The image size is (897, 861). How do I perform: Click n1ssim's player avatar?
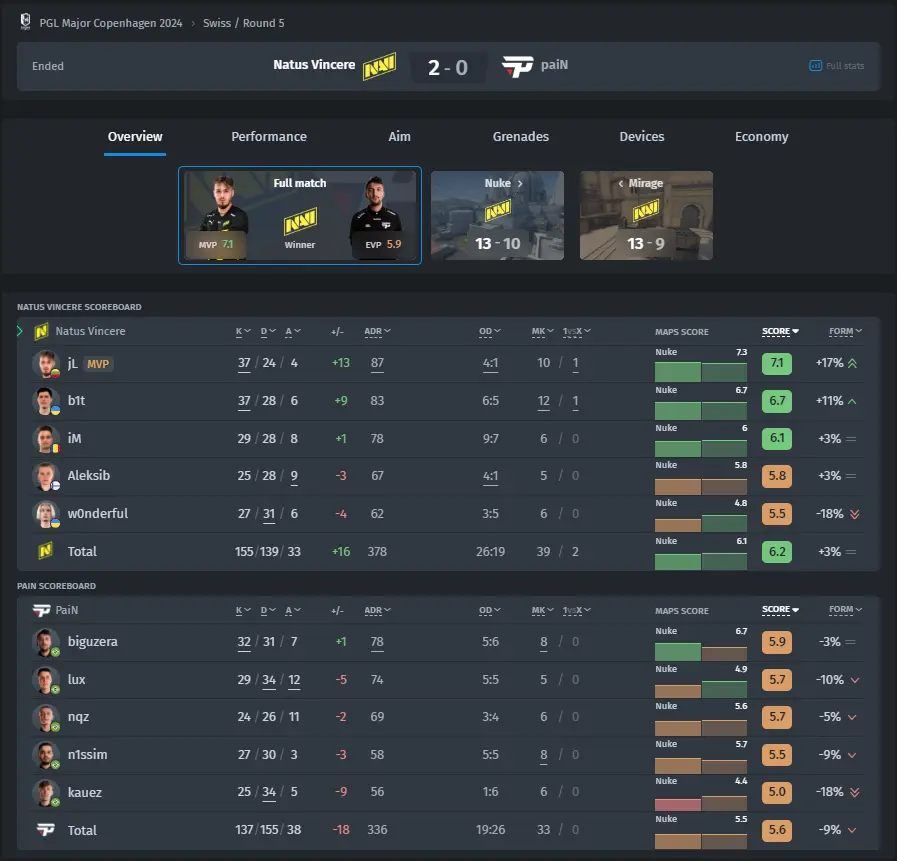coord(46,755)
